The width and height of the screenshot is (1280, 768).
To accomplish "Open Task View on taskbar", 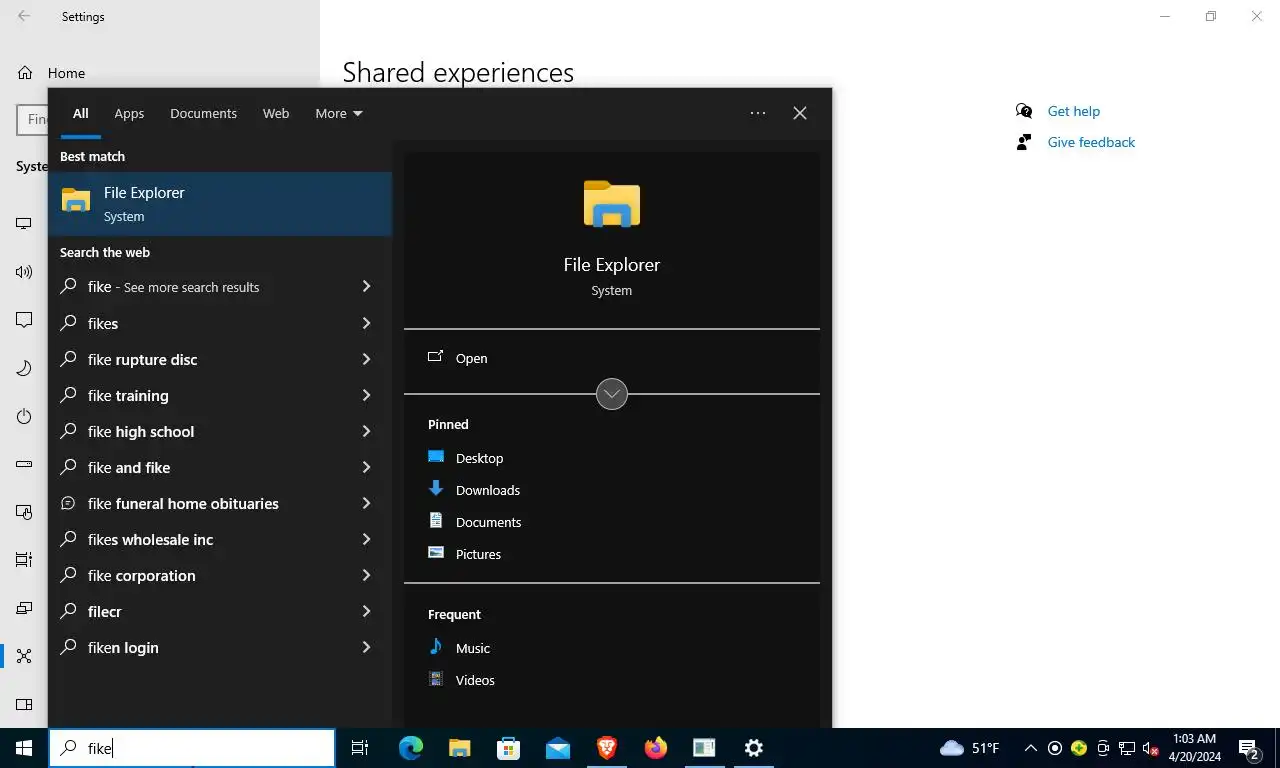I will point(360,748).
